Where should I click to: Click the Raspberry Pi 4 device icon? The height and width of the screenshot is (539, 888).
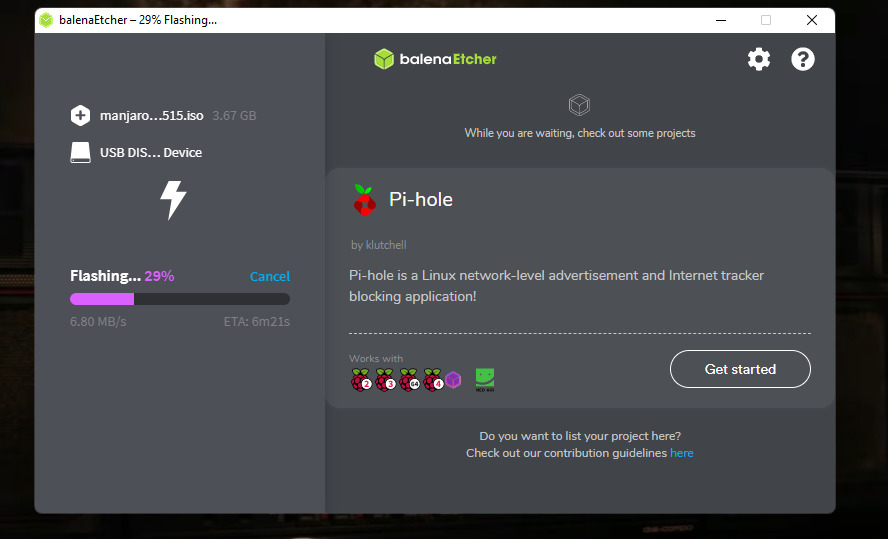433,380
